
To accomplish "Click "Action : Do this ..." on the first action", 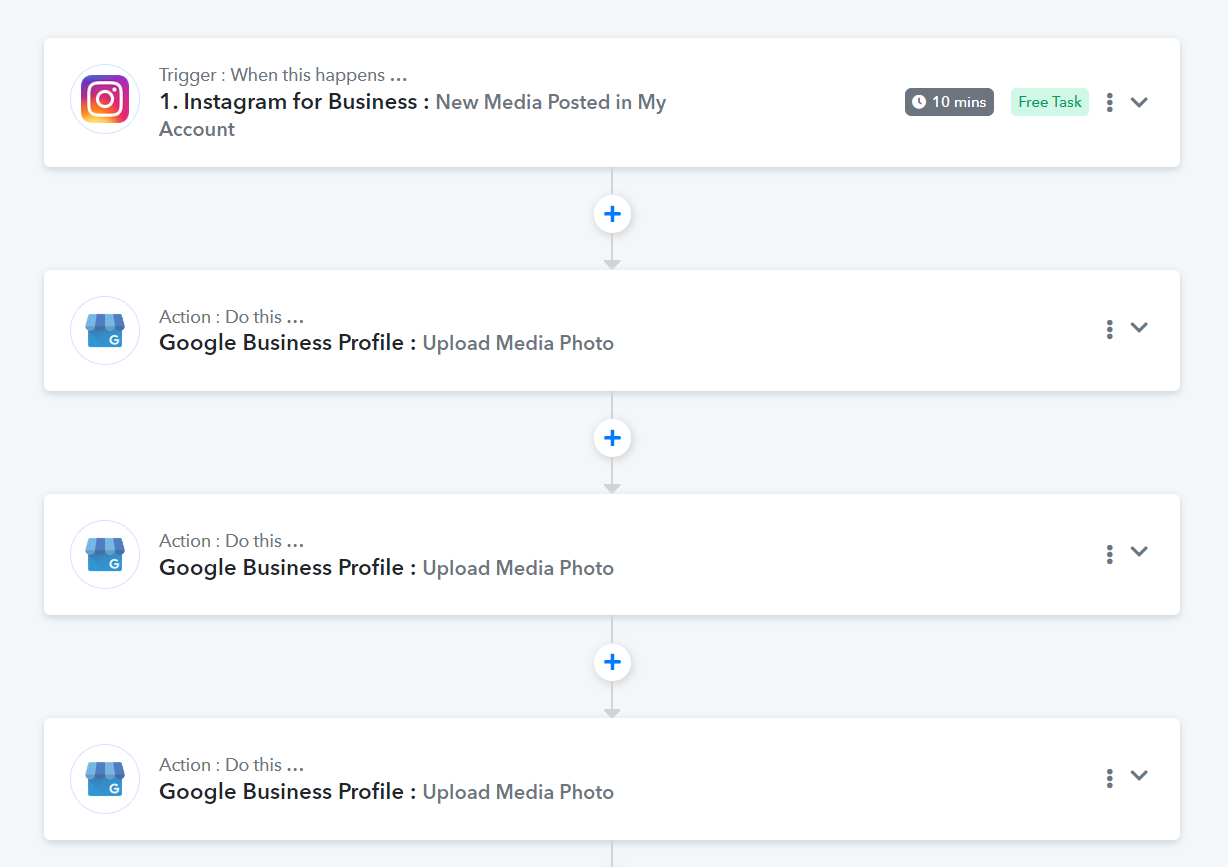I will 231,317.
